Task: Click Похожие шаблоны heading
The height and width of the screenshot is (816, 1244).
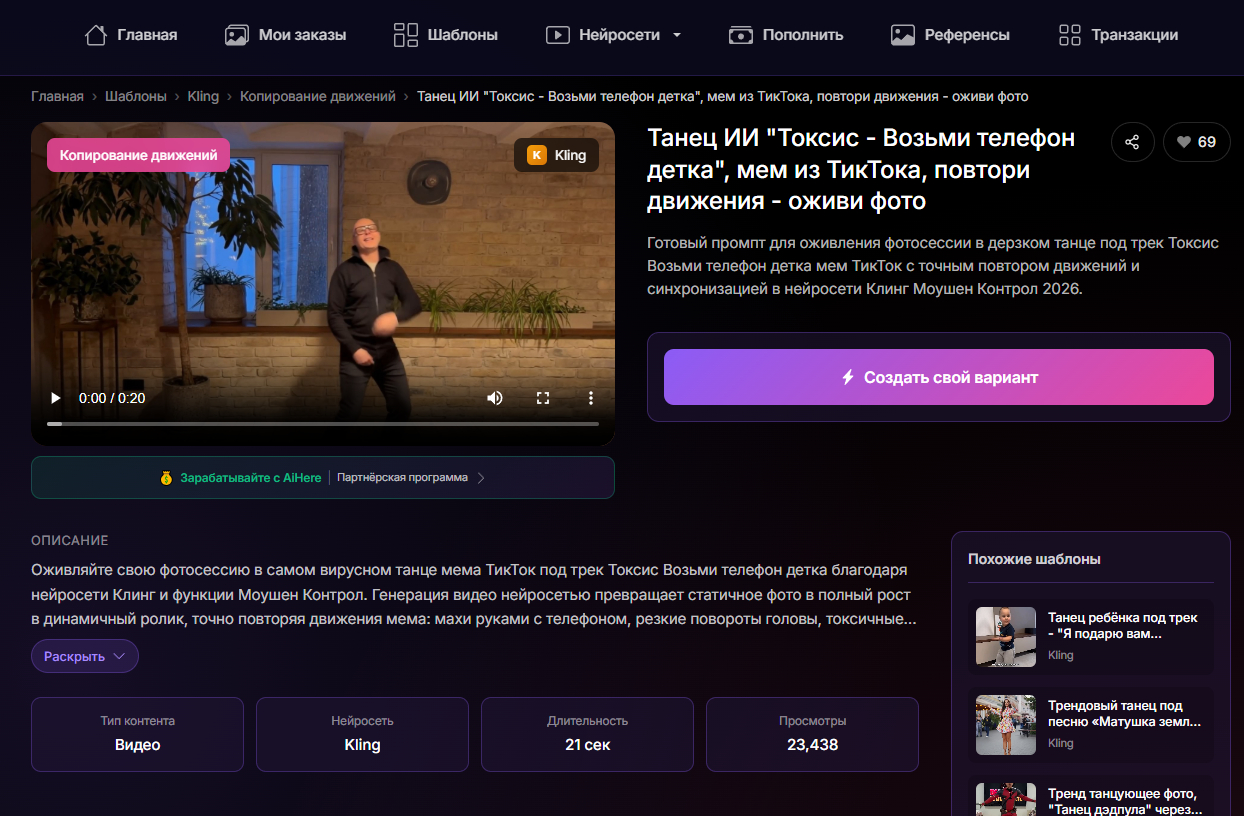Action: point(1034,559)
